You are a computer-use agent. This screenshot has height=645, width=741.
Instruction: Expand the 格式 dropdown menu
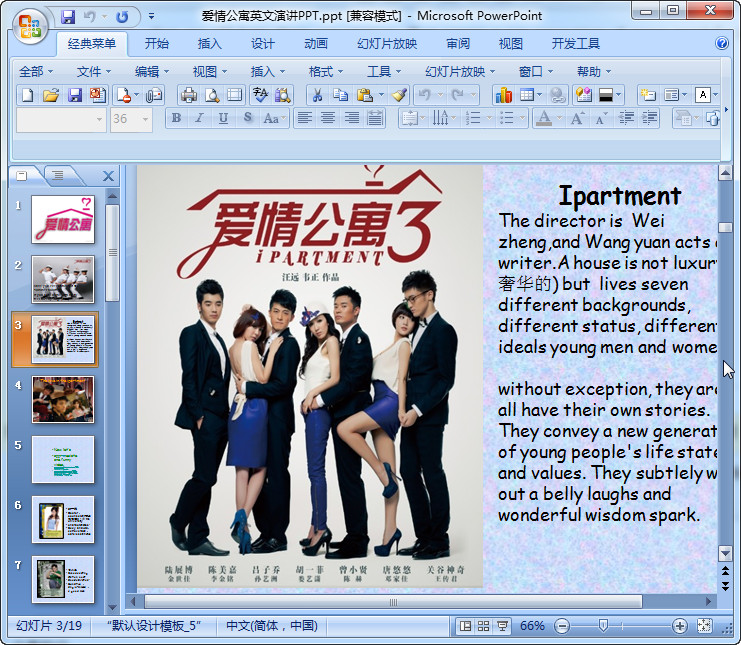pos(326,72)
